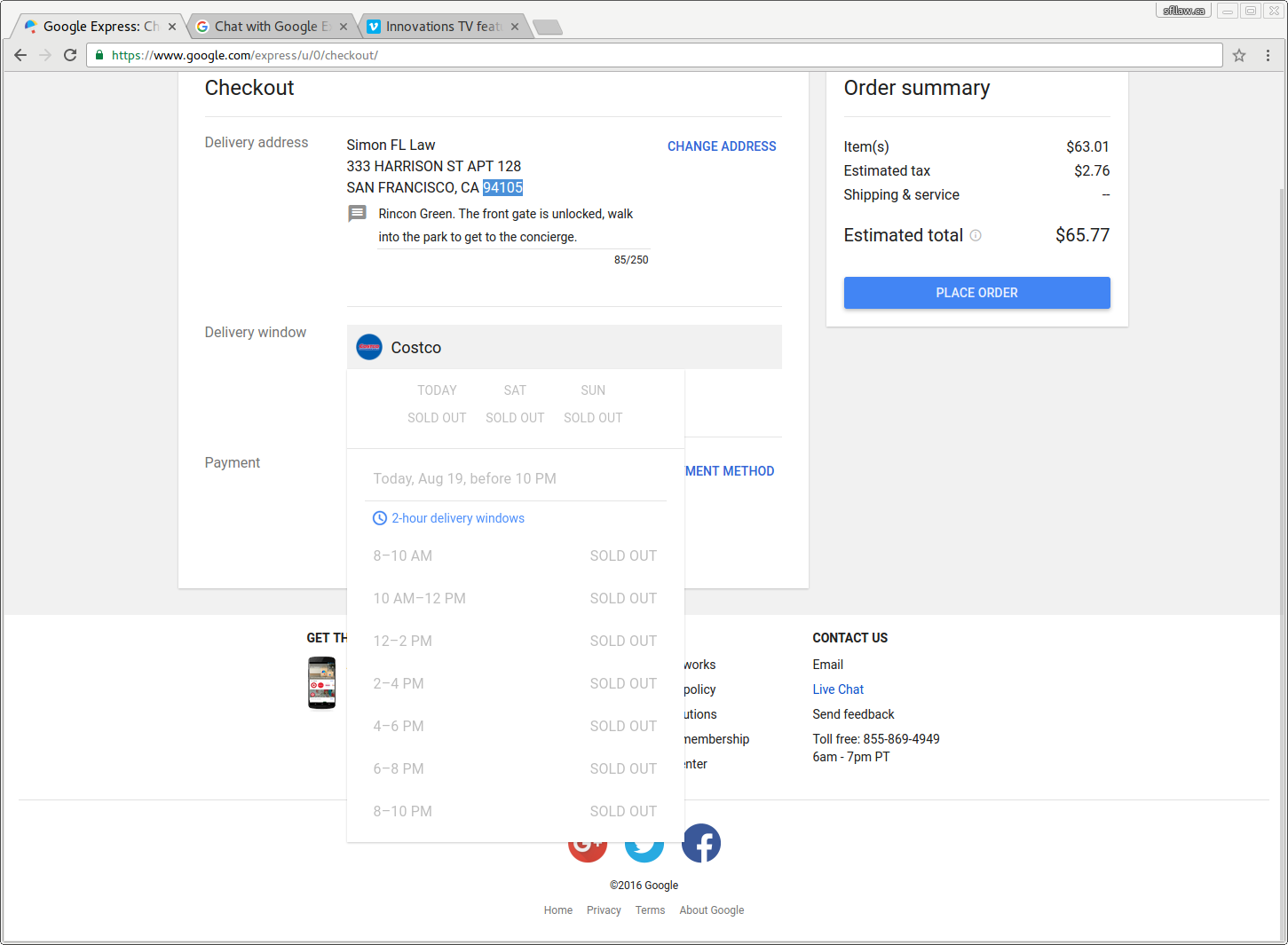This screenshot has height=945, width=1288.
Task: Click the delivery note comment icon
Action: pyautogui.click(x=357, y=213)
